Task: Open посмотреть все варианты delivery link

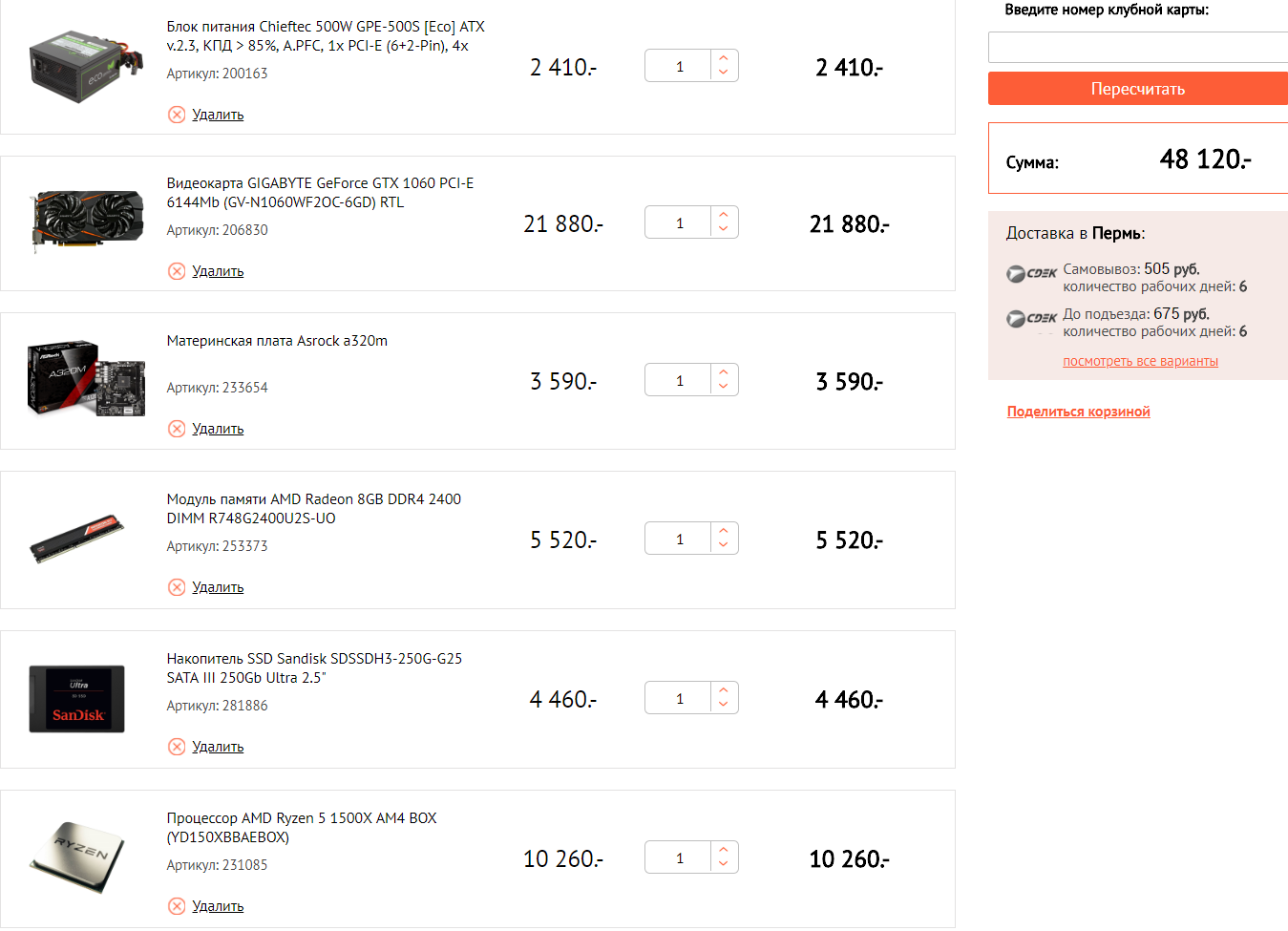Action: point(1140,361)
